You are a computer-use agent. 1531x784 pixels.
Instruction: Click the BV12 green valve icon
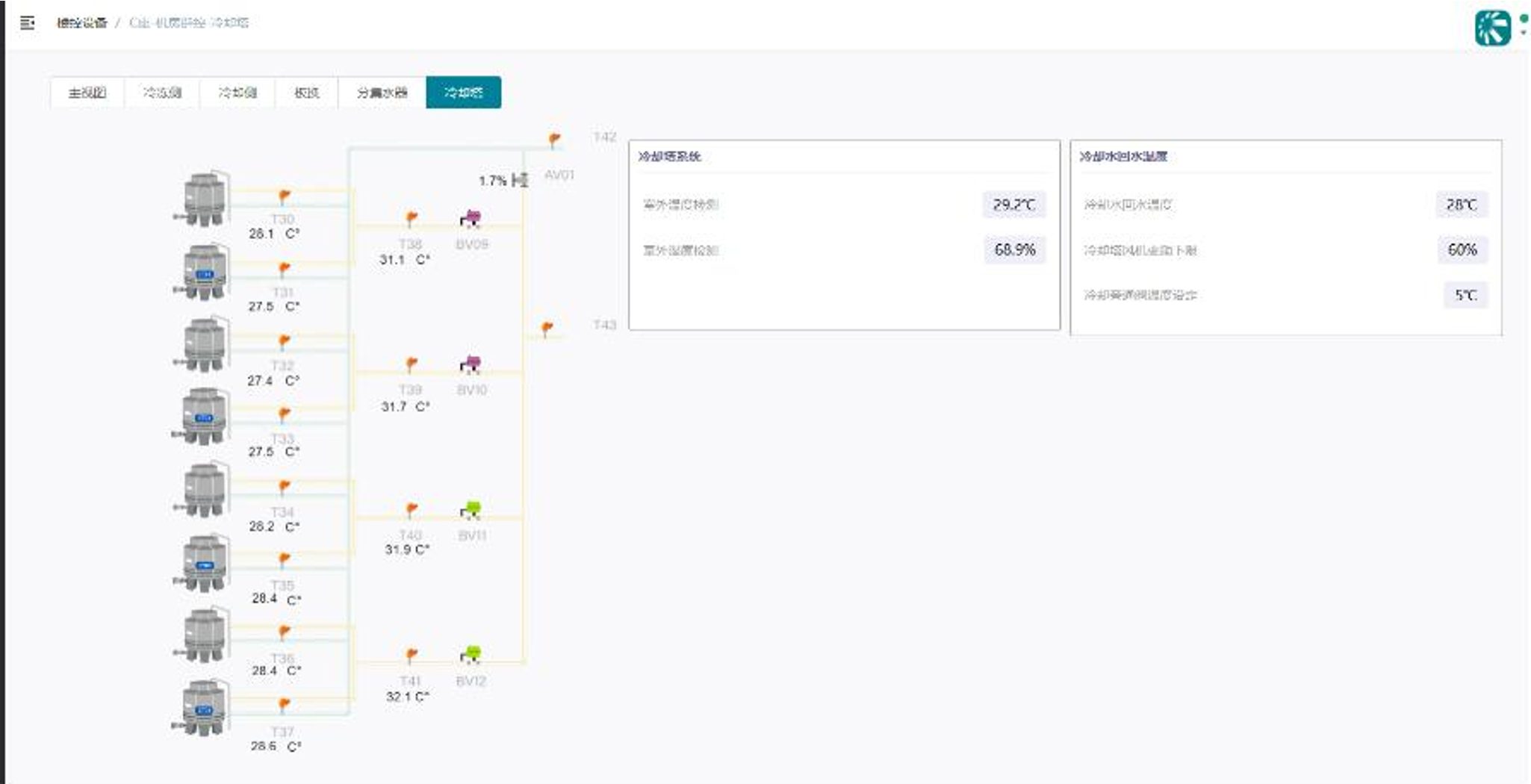pyautogui.click(x=471, y=655)
